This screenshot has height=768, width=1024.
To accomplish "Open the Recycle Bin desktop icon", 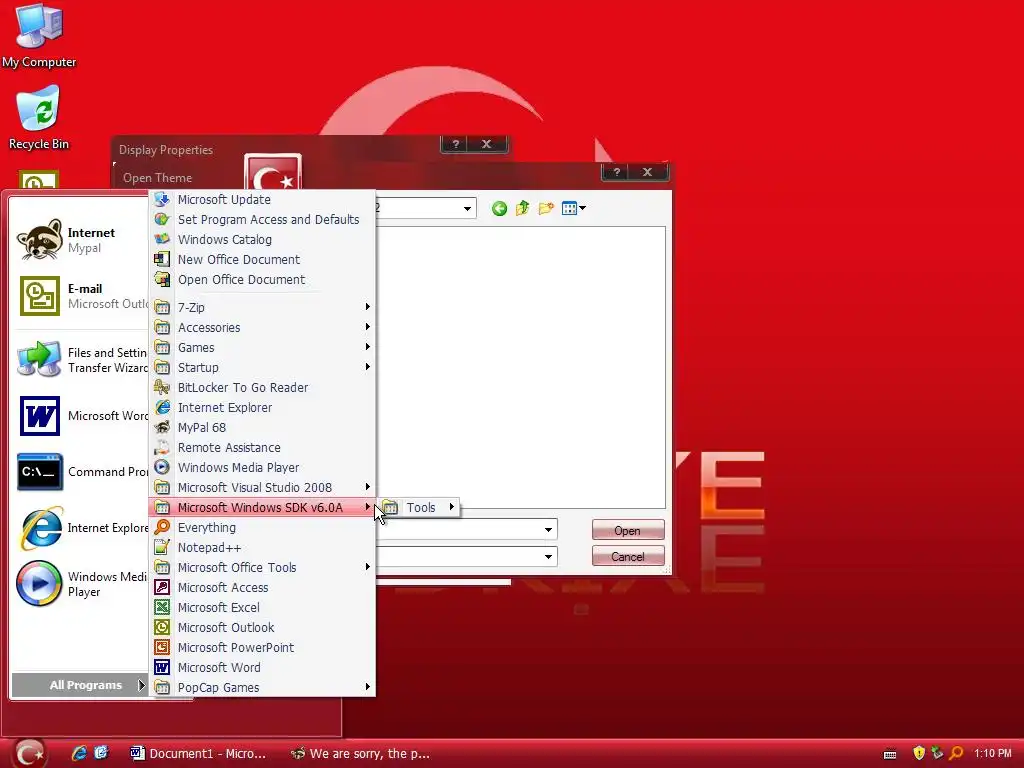I will (39, 118).
